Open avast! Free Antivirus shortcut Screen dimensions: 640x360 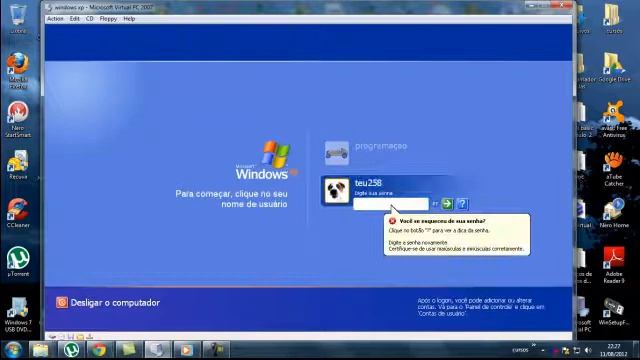point(614,119)
